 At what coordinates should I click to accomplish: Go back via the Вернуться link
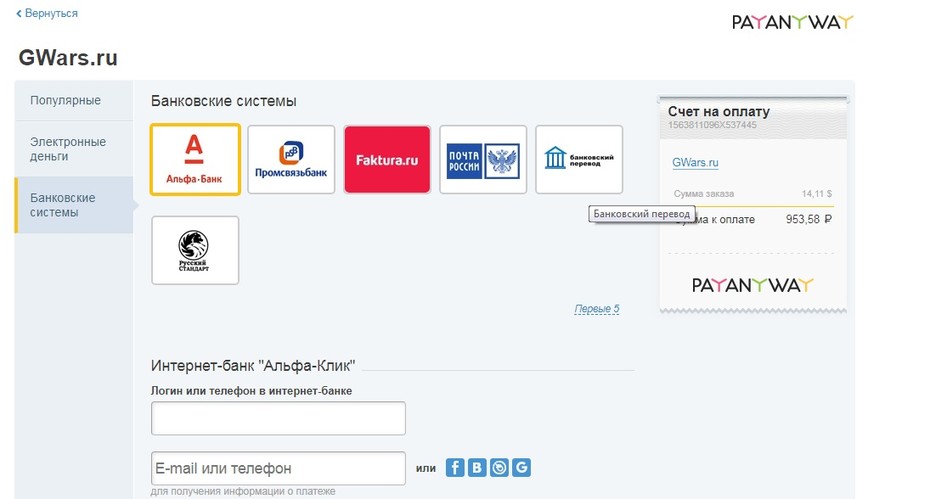coord(47,13)
